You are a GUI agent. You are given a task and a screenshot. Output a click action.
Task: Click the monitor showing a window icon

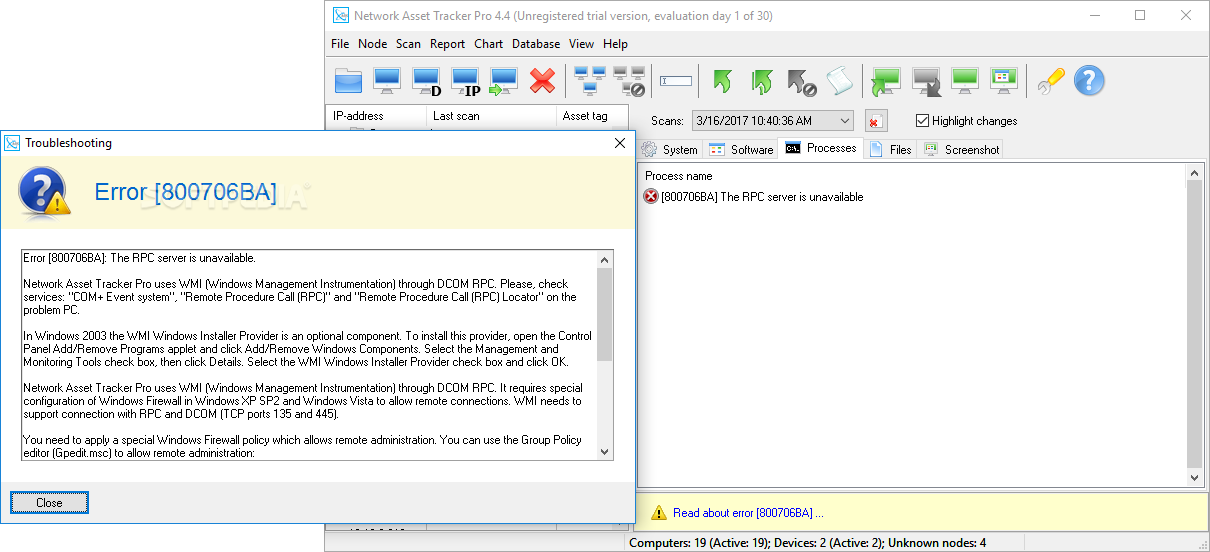tap(1004, 81)
